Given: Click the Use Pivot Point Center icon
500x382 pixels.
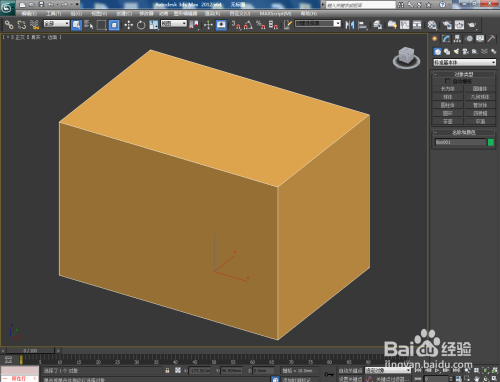Looking at the screenshot, I should pyautogui.click(x=194, y=25).
